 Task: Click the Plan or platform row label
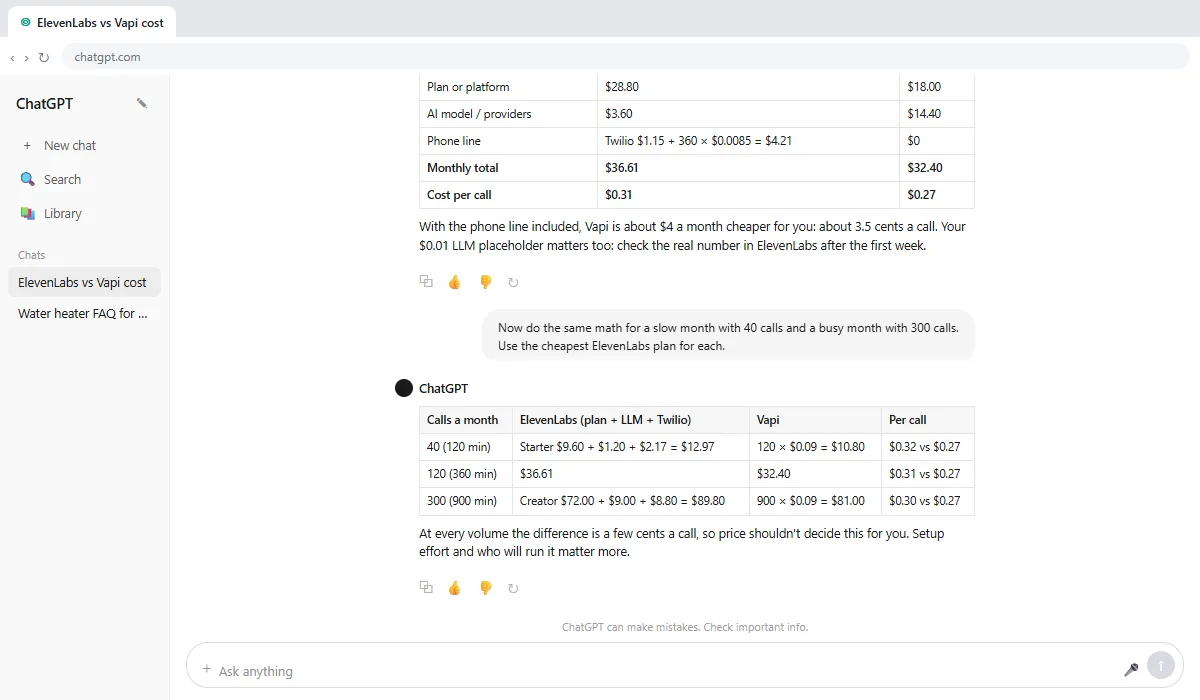pyautogui.click(x=508, y=87)
